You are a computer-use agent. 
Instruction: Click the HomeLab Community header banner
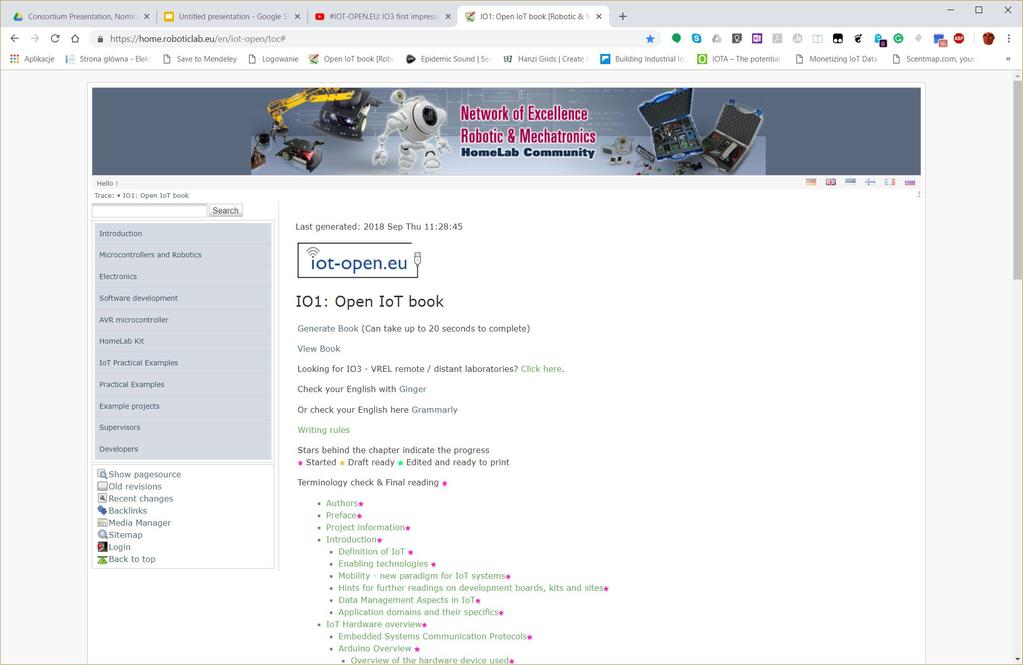[506, 131]
